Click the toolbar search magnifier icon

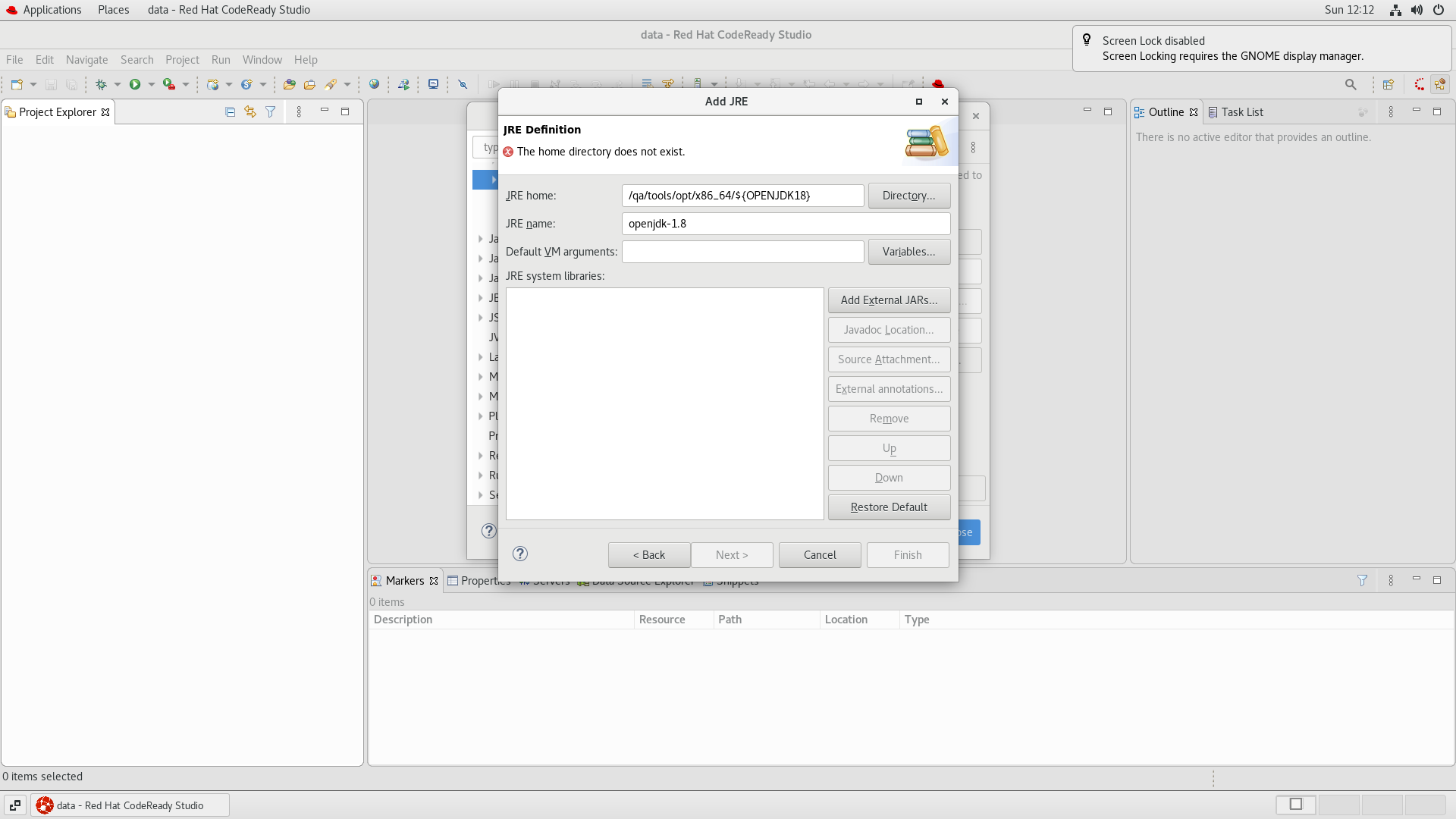click(1351, 84)
